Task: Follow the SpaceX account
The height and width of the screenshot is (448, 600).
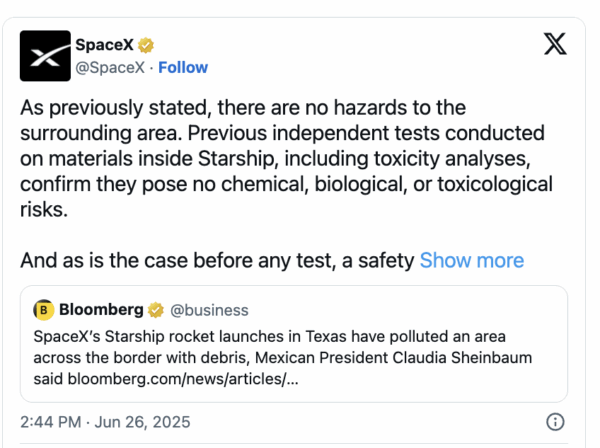Action: click(x=183, y=68)
